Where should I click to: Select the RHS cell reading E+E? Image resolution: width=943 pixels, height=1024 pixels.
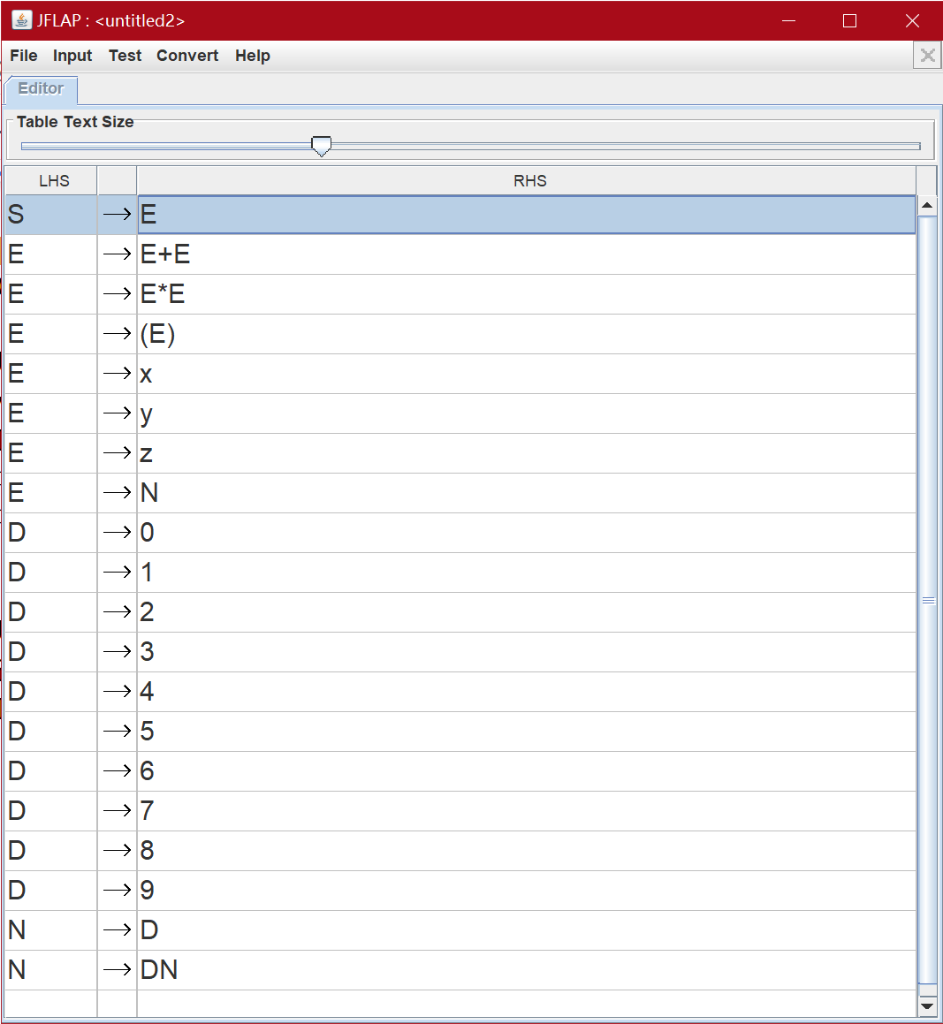[x=526, y=255]
